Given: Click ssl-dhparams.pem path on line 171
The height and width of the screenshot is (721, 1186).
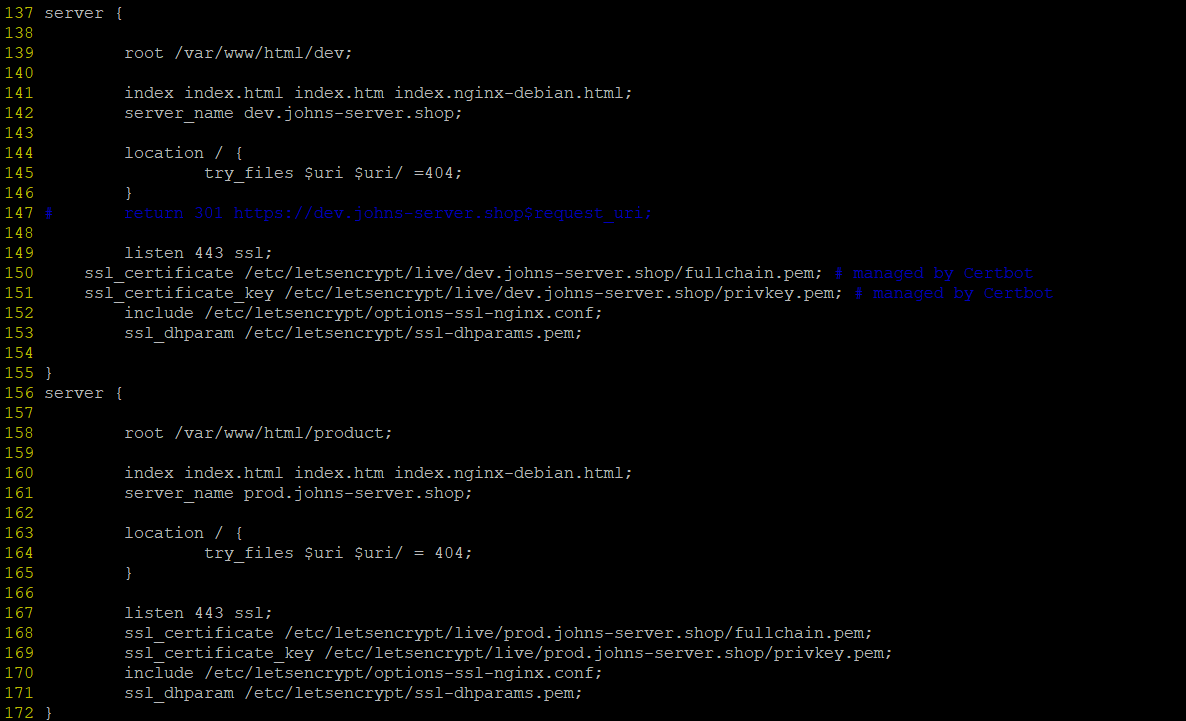Looking at the screenshot, I should [413, 693].
